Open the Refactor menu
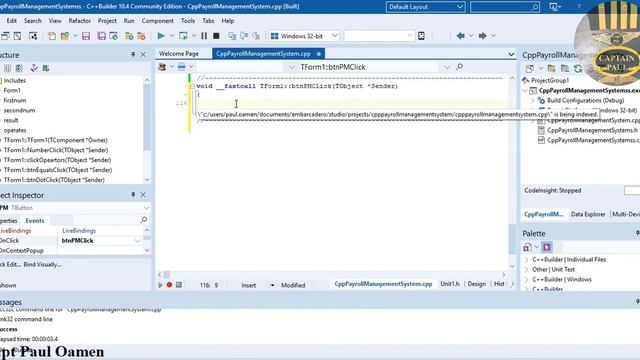The image size is (640, 360). (x=80, y=20)
